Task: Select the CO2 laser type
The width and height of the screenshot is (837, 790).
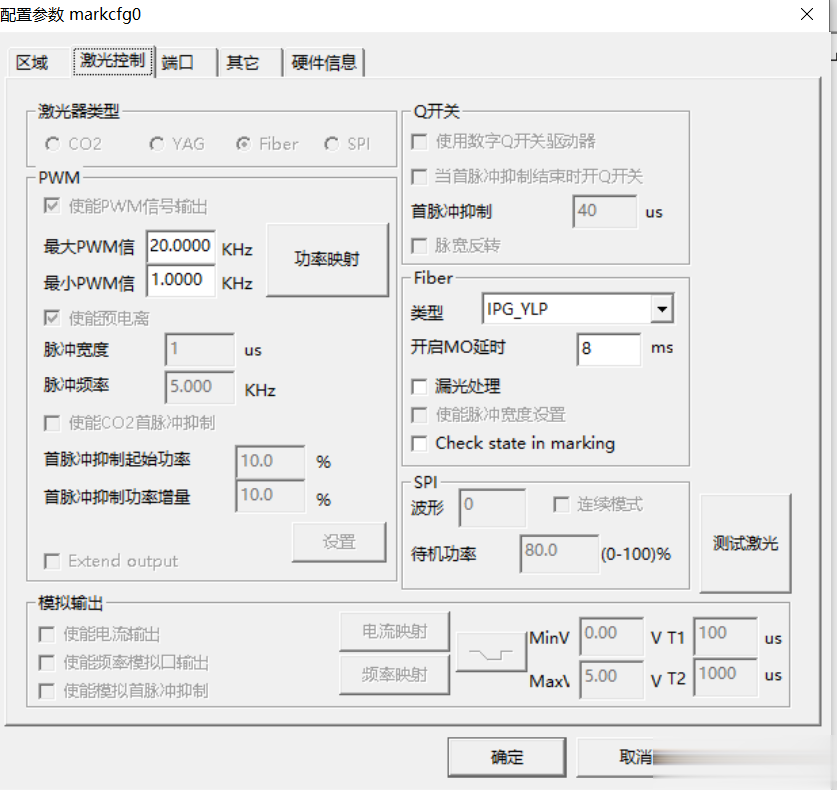Action: point(52,143)
